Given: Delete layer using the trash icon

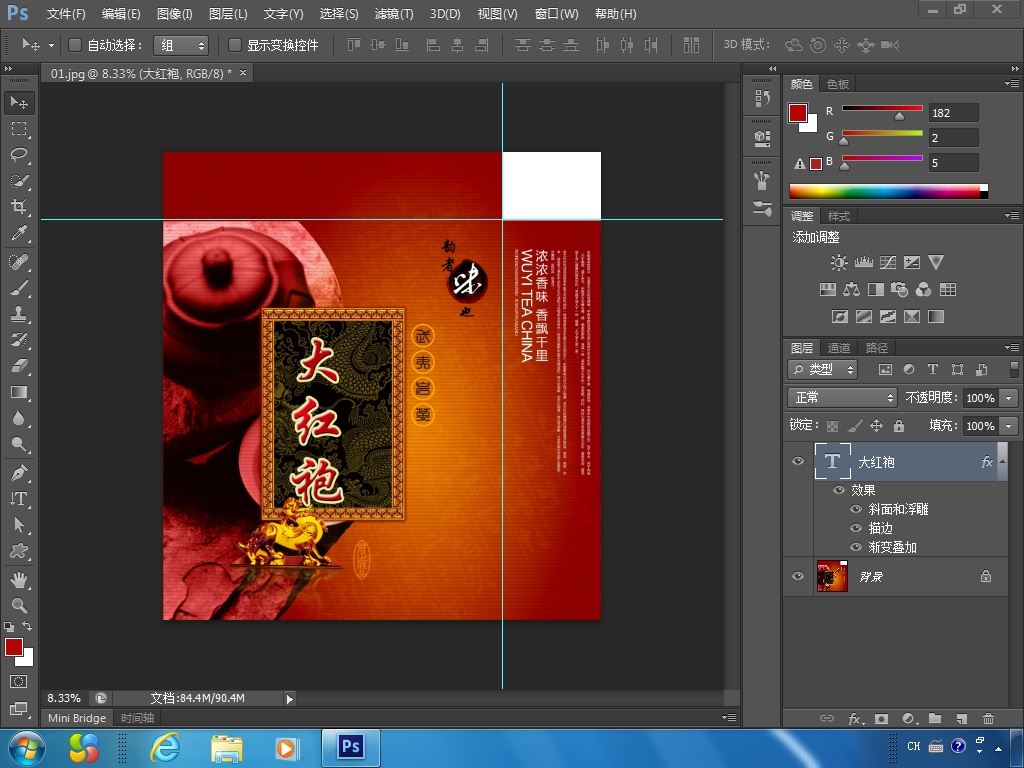Looking at the screenshot, I should [988, 718].
